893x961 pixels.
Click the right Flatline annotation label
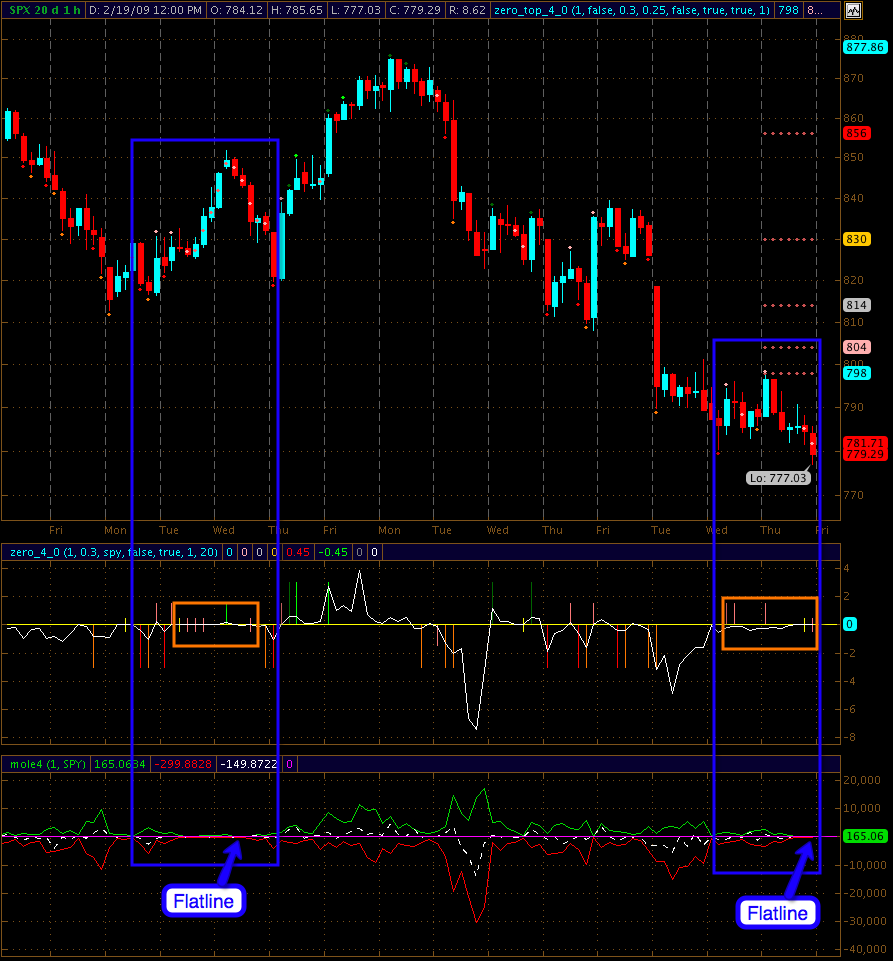coord(777,913)
